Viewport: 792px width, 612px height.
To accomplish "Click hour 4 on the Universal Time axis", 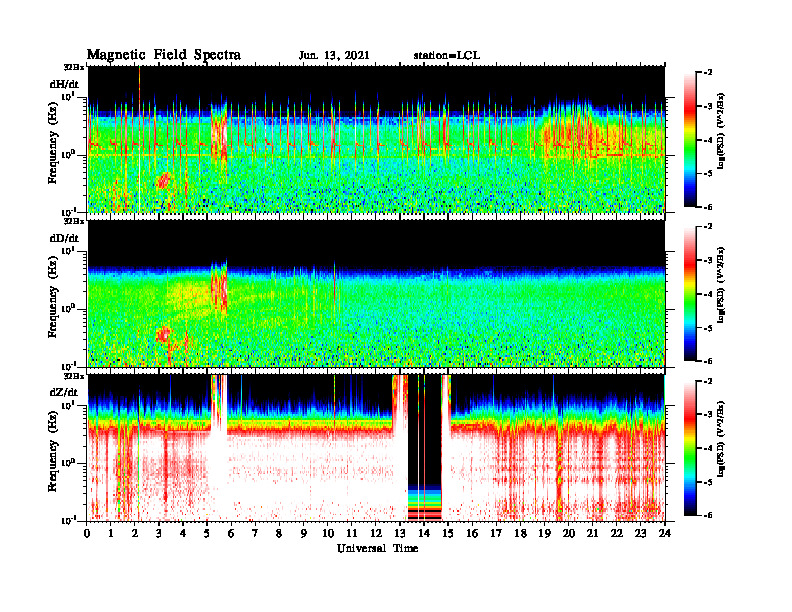I will tap(183, 534).
